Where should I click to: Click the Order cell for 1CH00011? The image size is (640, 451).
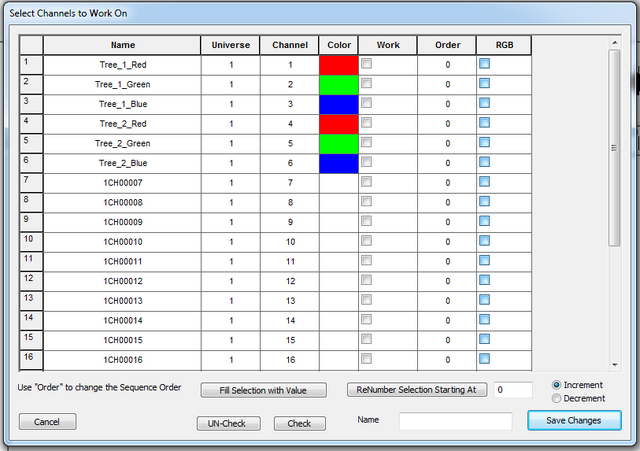tap(447, 262)
